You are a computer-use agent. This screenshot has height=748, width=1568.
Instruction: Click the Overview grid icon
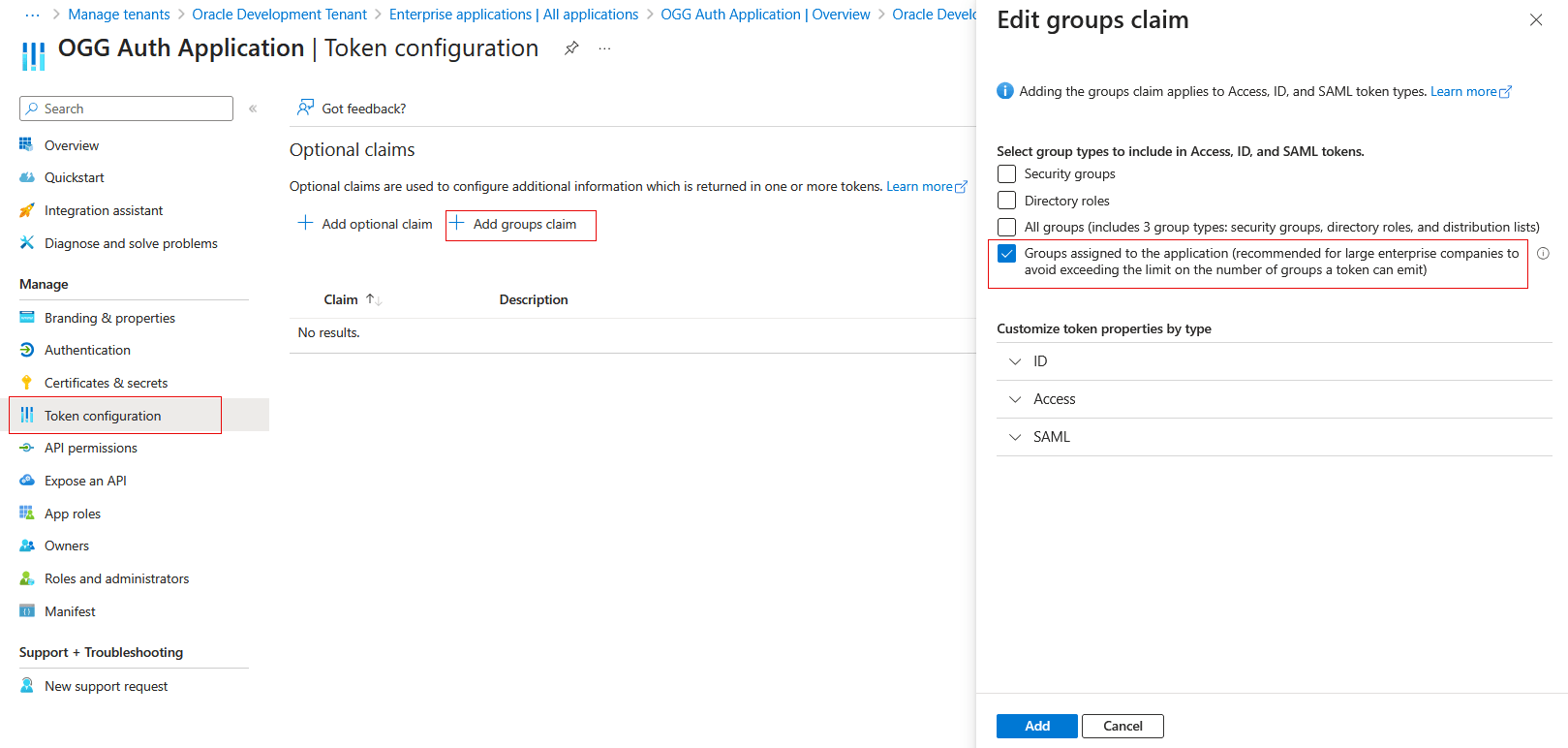point(27,145)
